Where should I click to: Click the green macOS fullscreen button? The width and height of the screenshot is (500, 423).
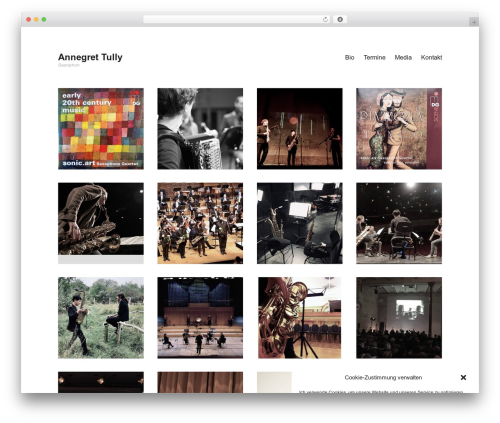[x=44, y=19]
